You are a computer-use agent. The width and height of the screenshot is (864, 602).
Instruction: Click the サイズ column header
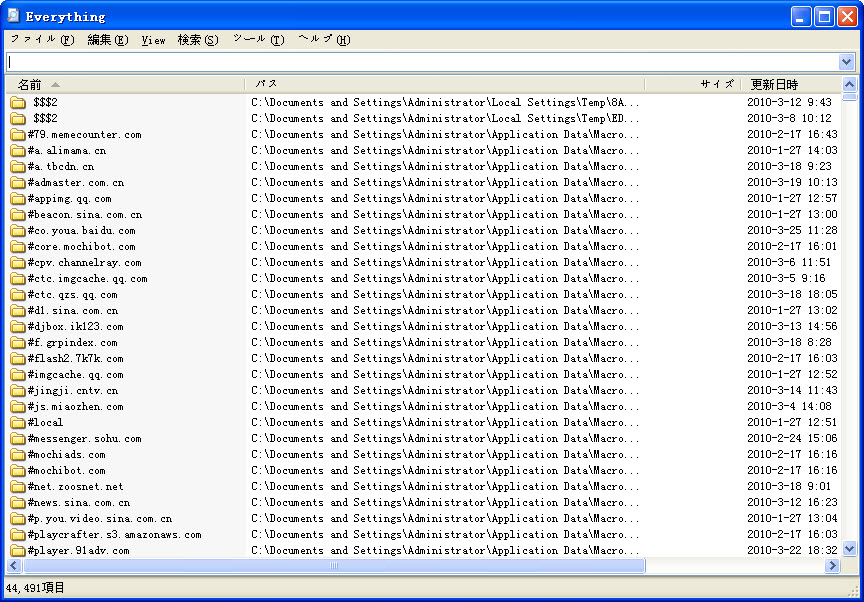point(692,85)
